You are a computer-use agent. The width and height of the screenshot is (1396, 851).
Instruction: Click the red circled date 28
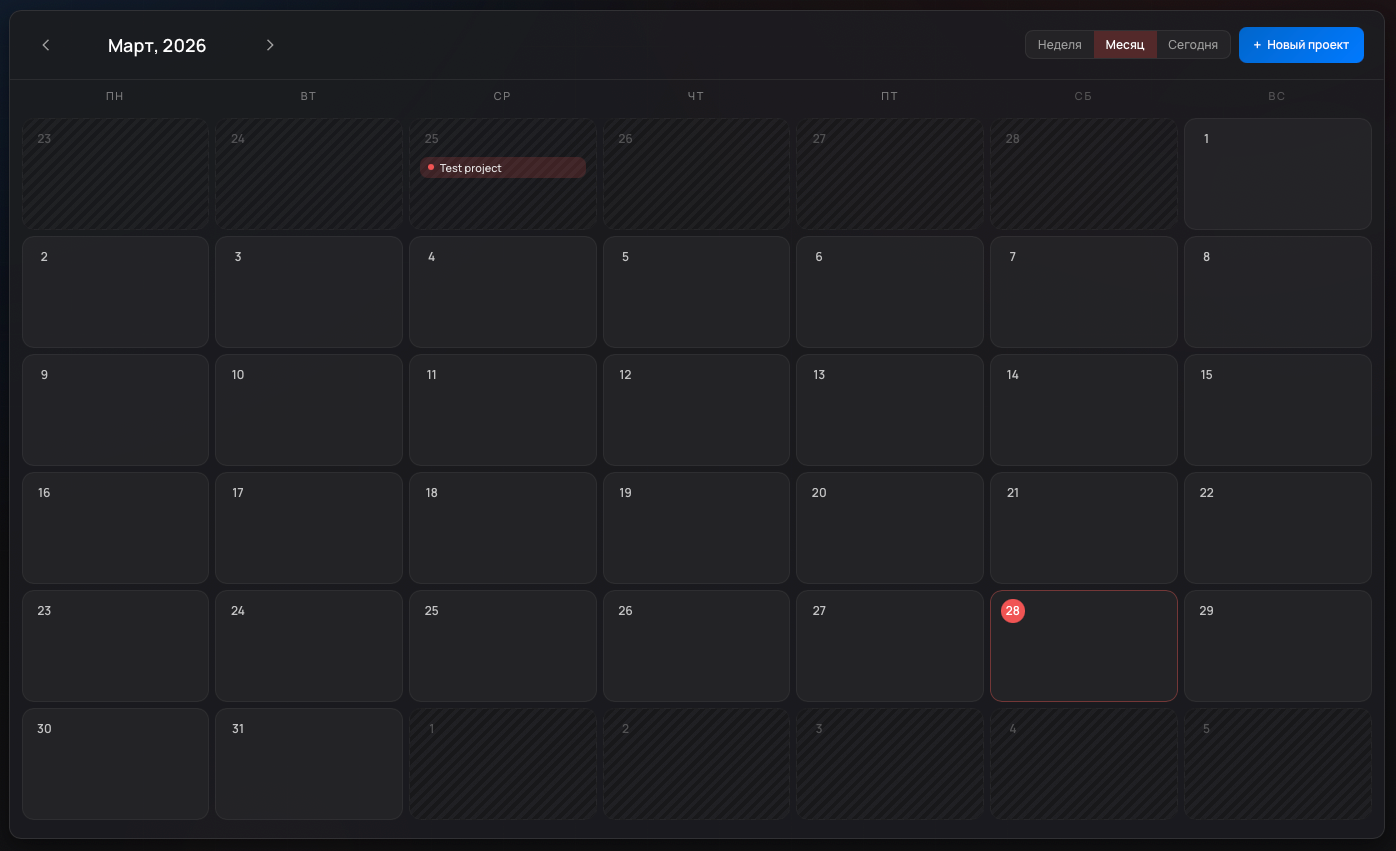click(1013, 610)
